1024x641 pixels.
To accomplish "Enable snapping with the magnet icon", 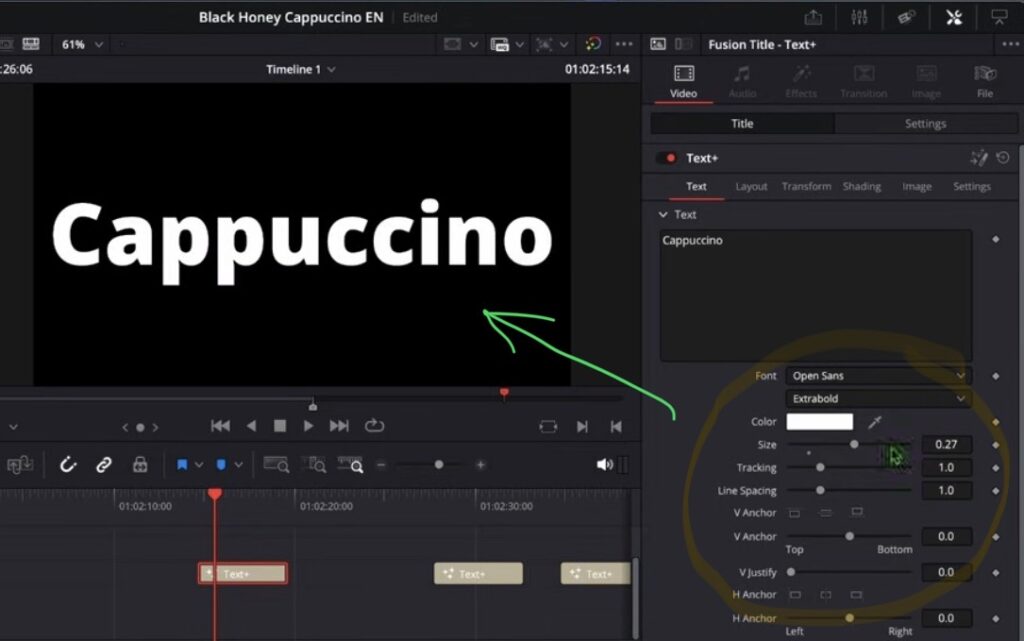I will click(67, 463).
